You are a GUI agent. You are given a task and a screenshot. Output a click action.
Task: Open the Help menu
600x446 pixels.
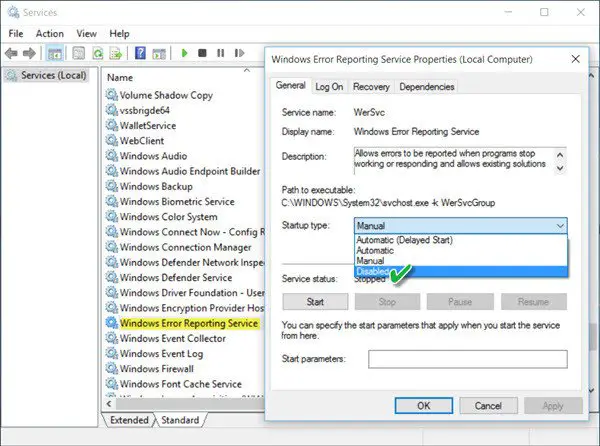click(119, 34)
